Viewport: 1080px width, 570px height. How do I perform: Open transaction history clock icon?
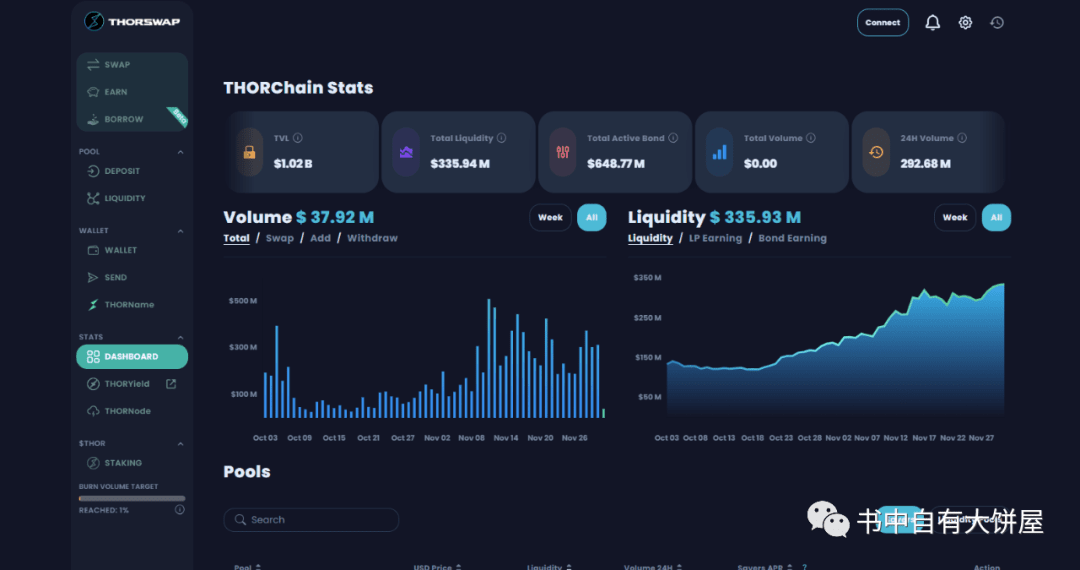tap(997, 23)
